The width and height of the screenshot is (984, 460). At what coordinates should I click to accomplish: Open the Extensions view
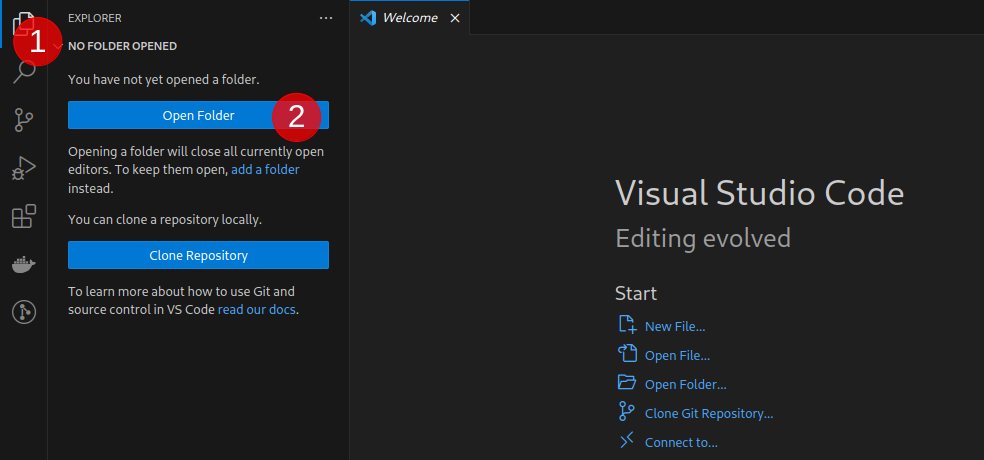[23, 216]
